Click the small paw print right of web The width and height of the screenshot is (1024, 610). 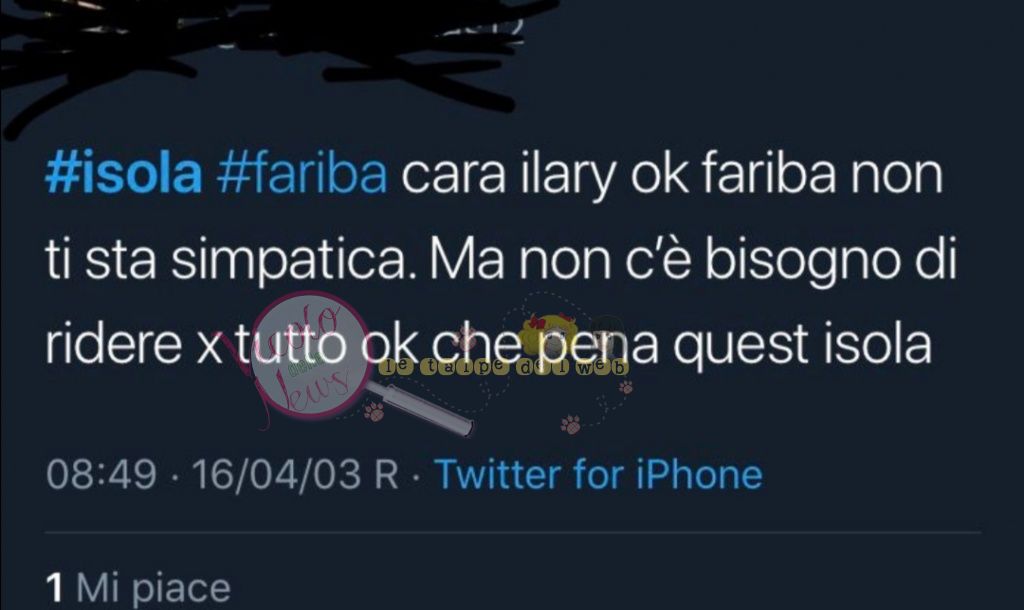pyautogui.click(x=626, y=387)
